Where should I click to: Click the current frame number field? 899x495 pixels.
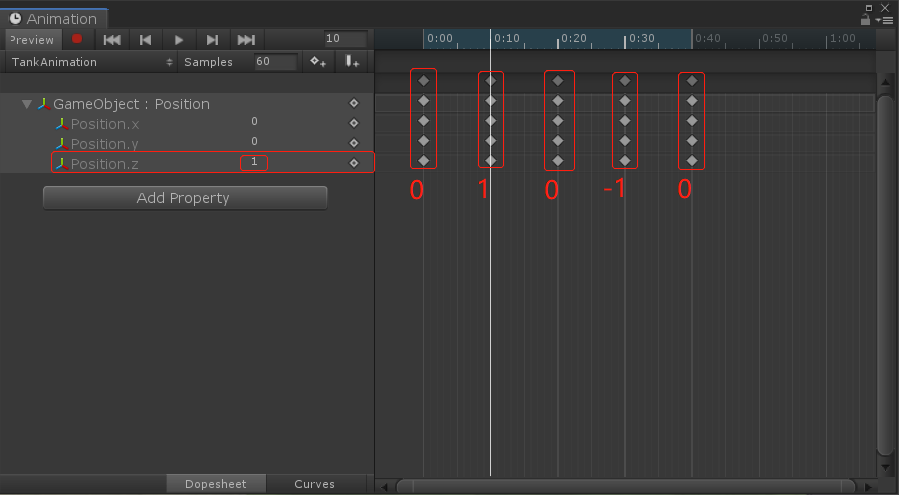click(x=345, y=38)
